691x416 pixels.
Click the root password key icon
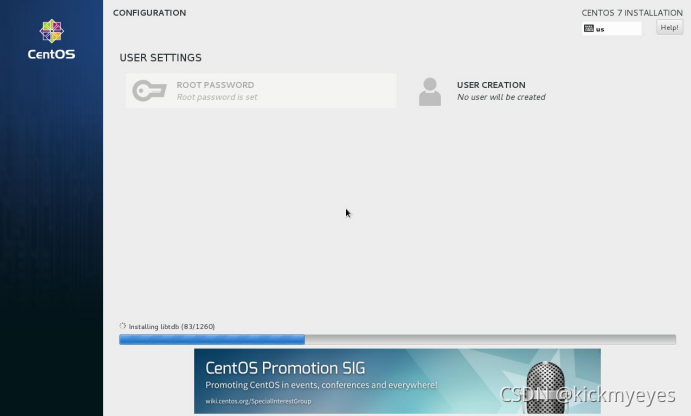(149, 90)
